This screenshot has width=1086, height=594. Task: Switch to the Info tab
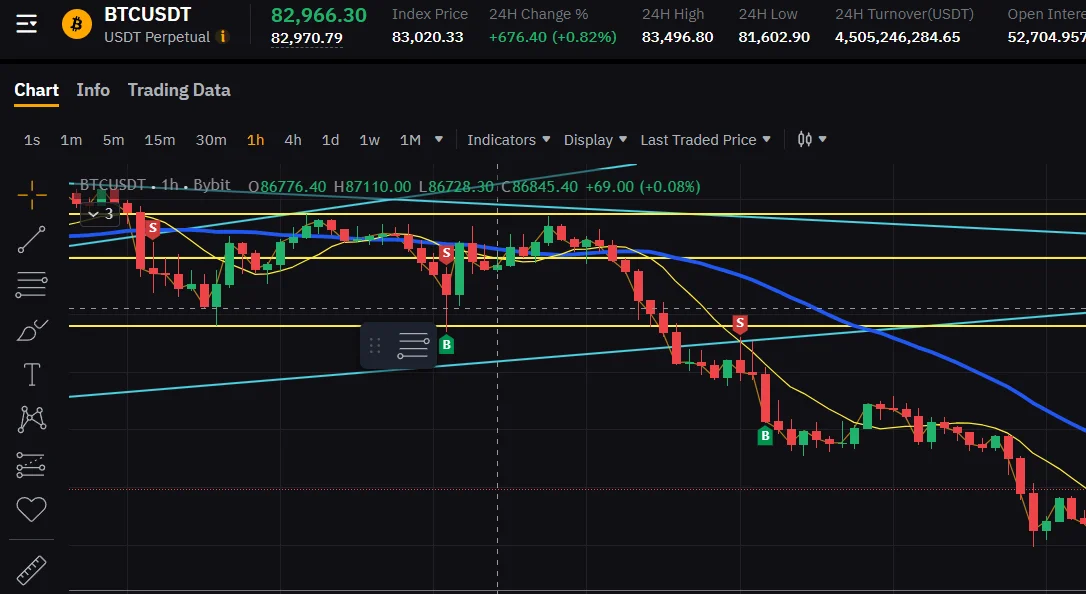(x=93, y=90)
